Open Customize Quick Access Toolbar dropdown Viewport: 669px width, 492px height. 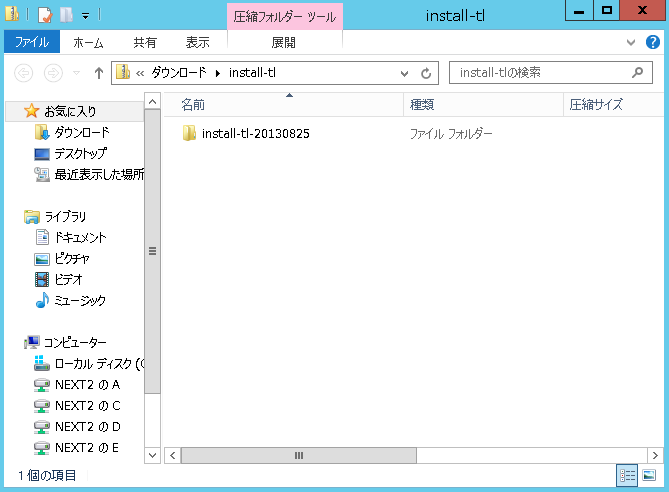click(85, 16)
